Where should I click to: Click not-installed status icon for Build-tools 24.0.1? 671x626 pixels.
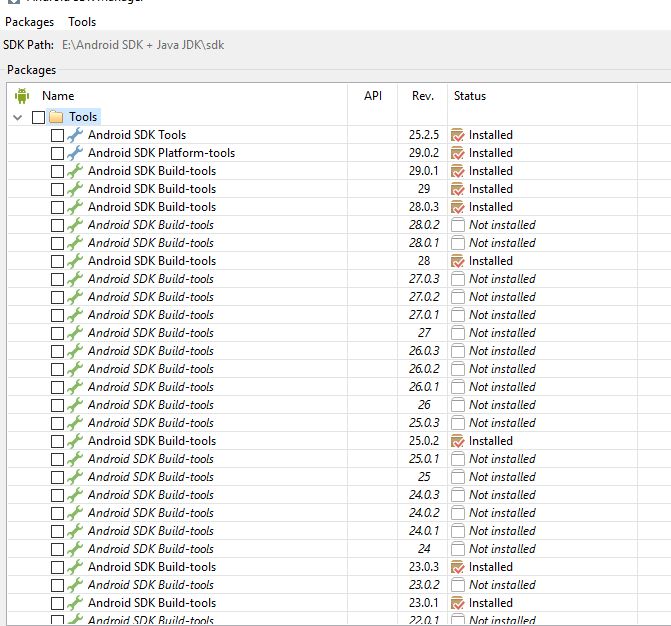pyautogui.click(x=458, y=531)
